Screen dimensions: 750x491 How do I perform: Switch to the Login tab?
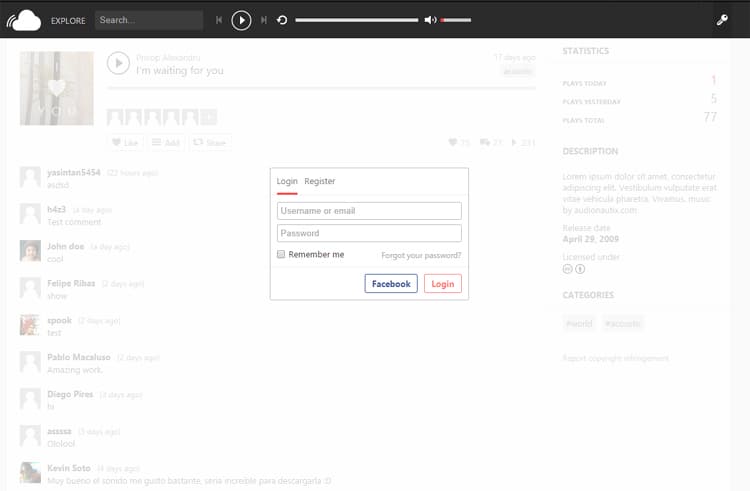(287, 181)
